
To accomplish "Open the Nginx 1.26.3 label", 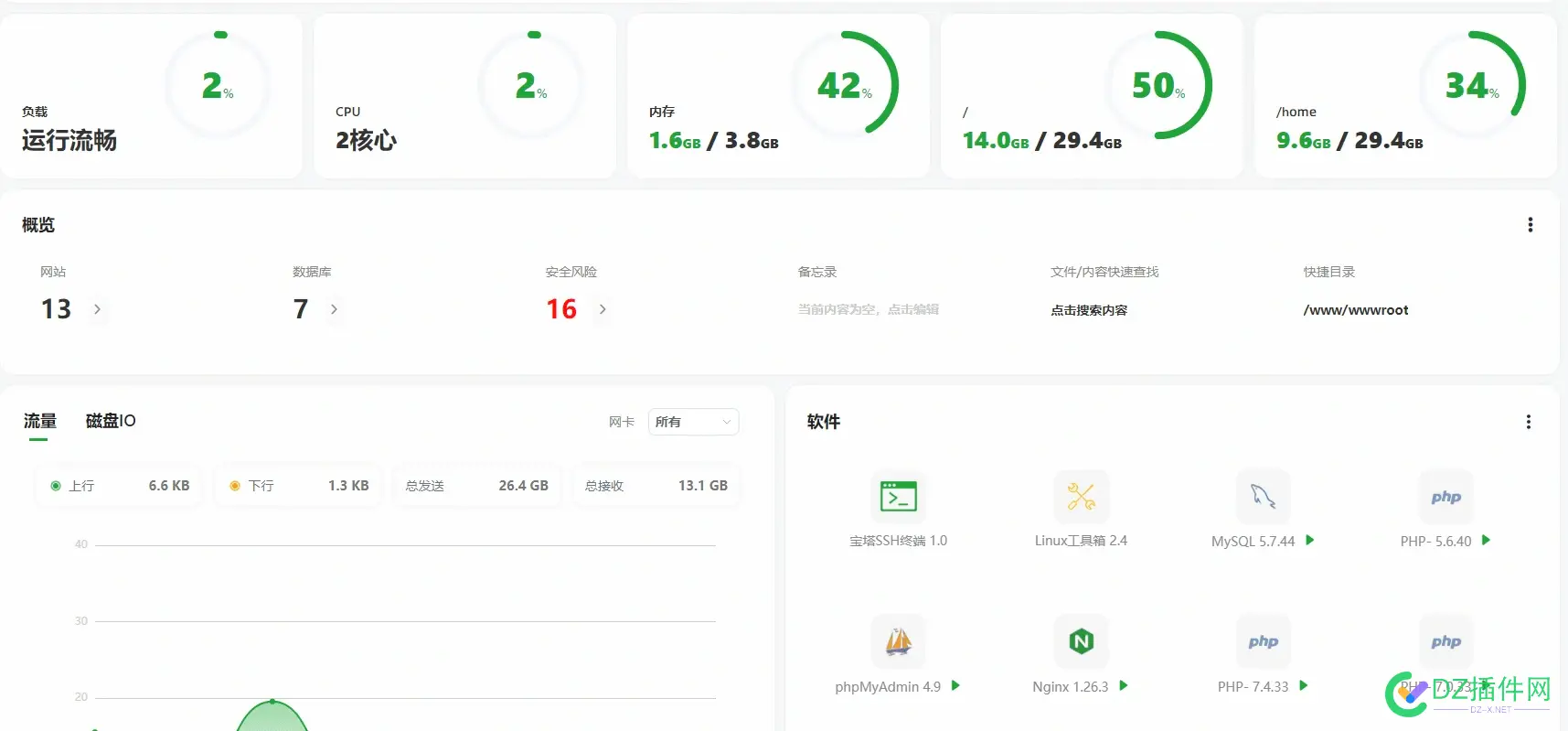I will (1070, 687).
